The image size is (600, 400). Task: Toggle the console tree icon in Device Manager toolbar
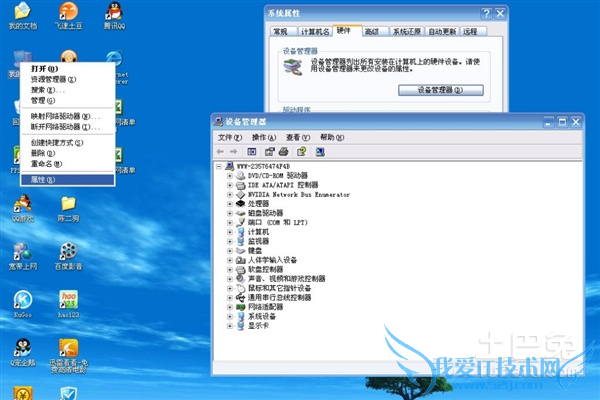click(252, 152)
